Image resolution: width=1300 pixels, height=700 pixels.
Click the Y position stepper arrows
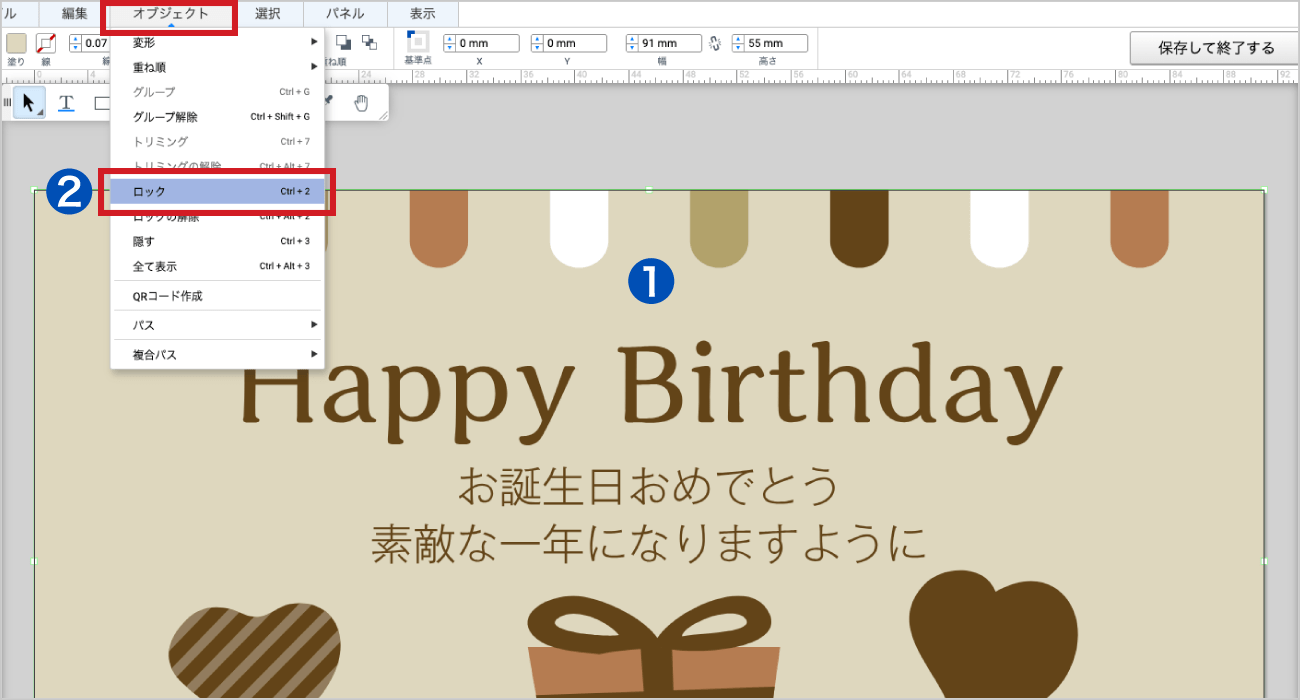(537, 43)
